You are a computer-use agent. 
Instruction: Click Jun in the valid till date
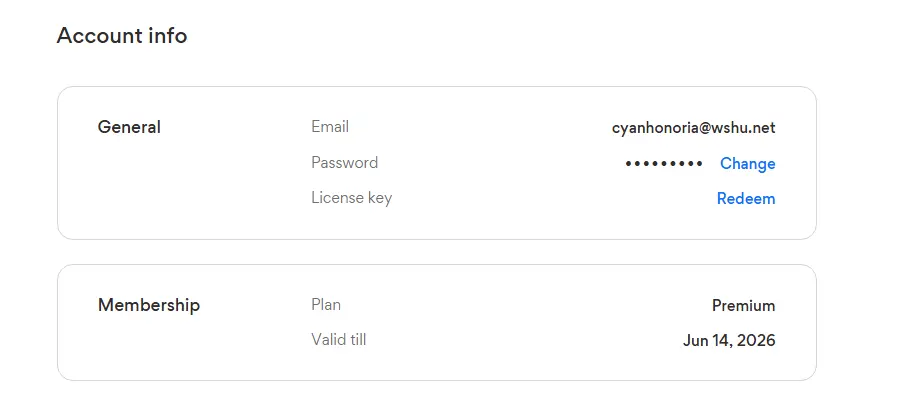(694, 341)
